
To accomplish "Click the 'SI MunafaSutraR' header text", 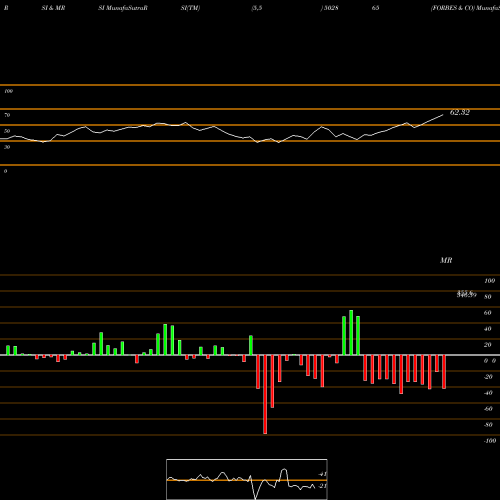I will pos(123,8).
